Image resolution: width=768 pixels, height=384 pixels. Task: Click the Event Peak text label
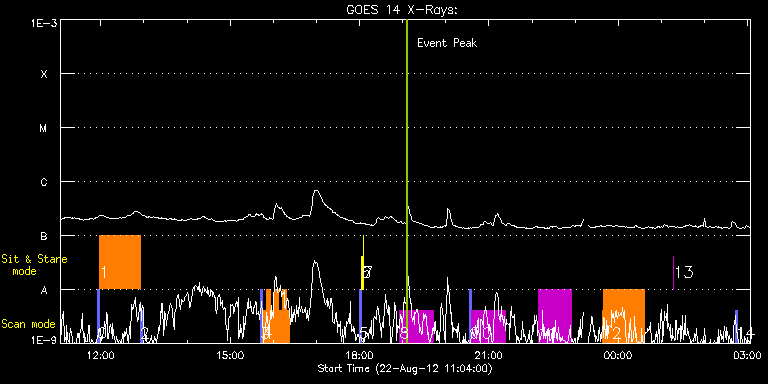pos(447,43)
